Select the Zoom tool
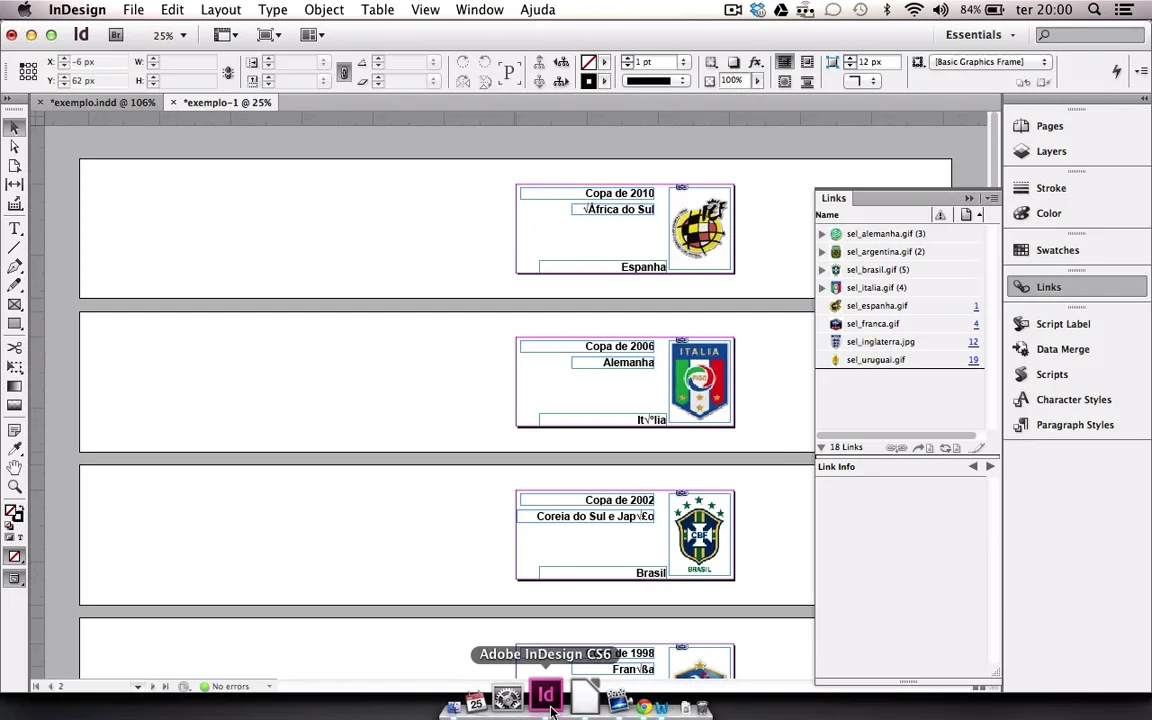Viewport: 1152px width, 720px height. pyautogui.click(x=14, y=486)
